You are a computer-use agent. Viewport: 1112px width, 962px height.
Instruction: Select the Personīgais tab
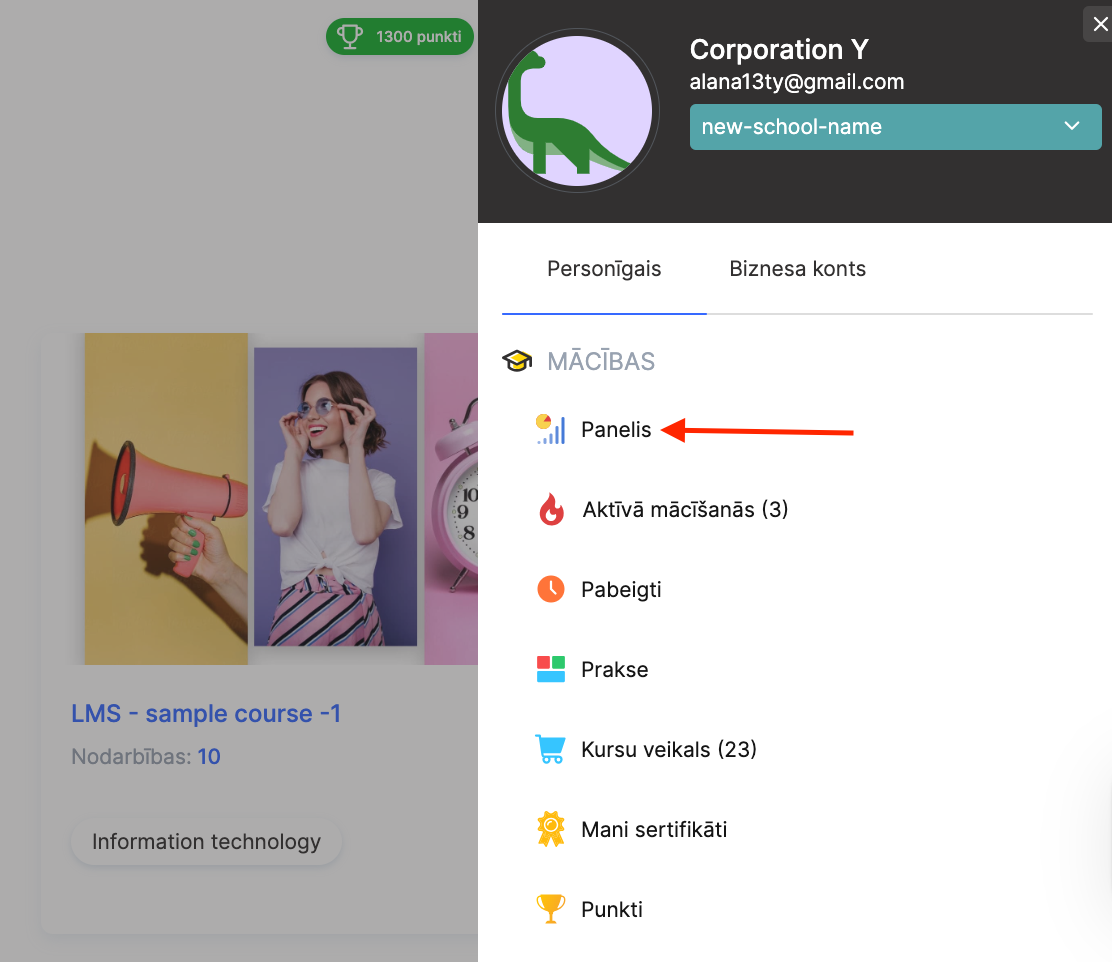click(604, 269)
